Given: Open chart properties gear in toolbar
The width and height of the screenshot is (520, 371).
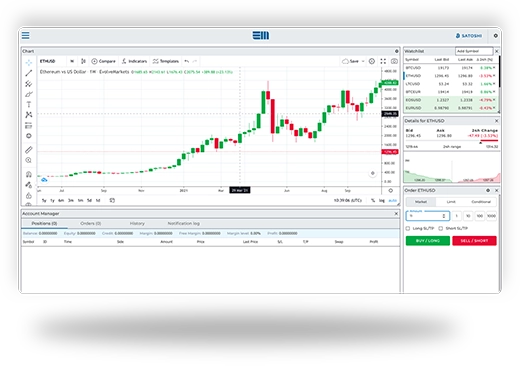Looking at the screenshot, I should tap(372, 61).
